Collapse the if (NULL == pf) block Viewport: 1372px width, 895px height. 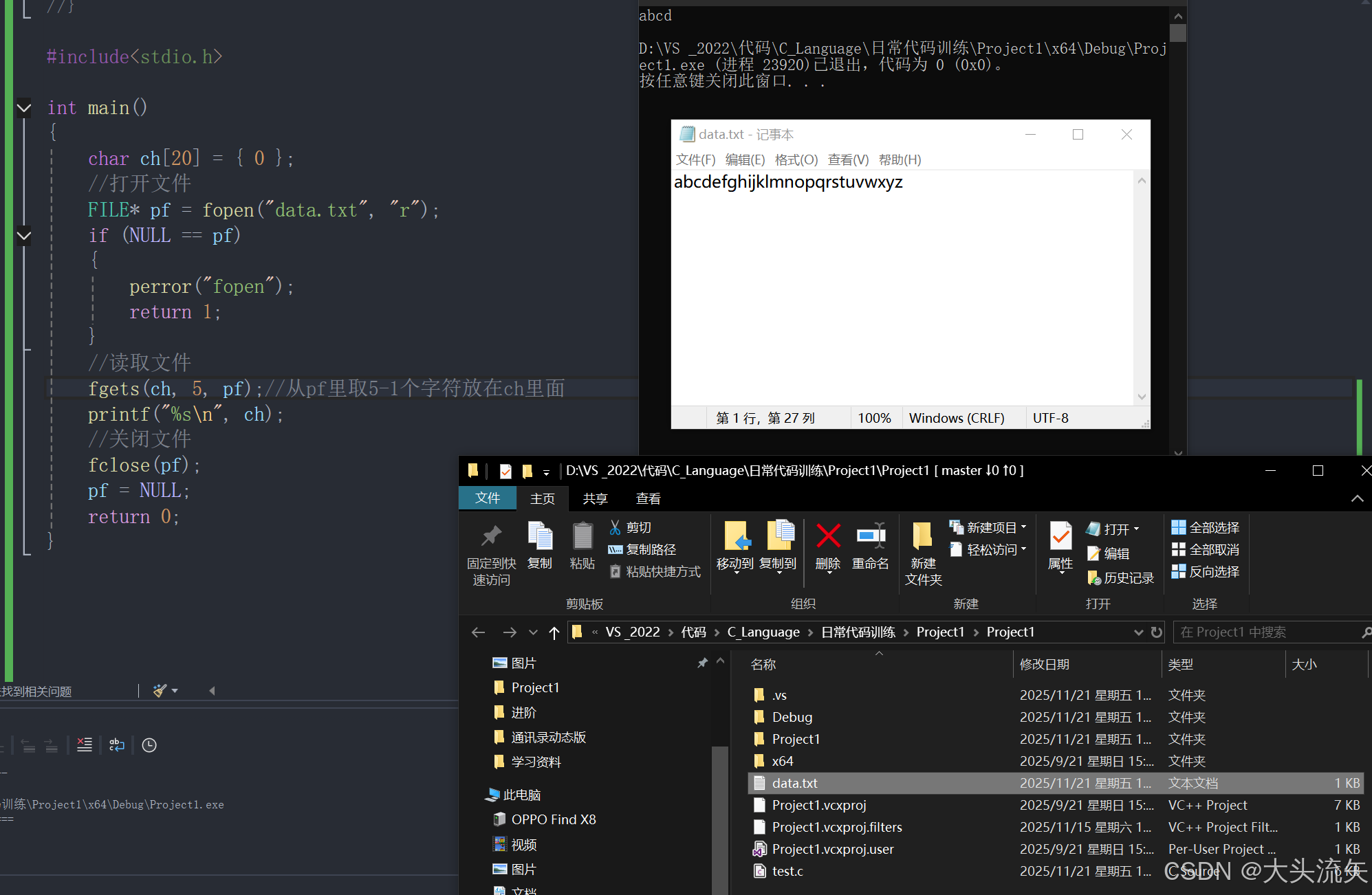(x=24, y=236)
